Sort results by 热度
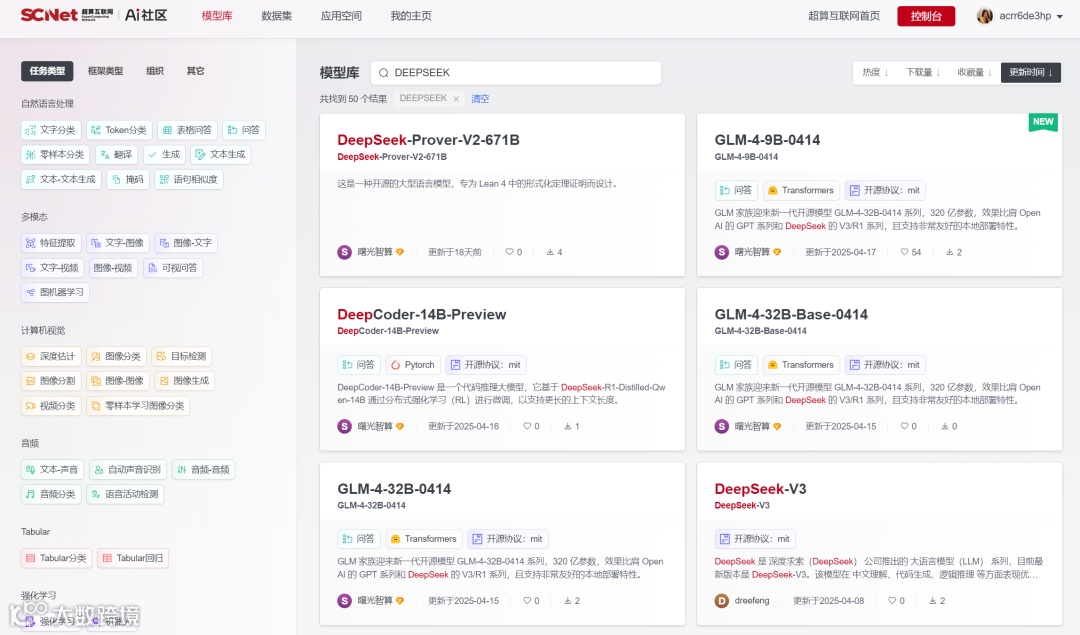Image resolution: width=1080 pixels, height=635 pixels. pos(875,72)
